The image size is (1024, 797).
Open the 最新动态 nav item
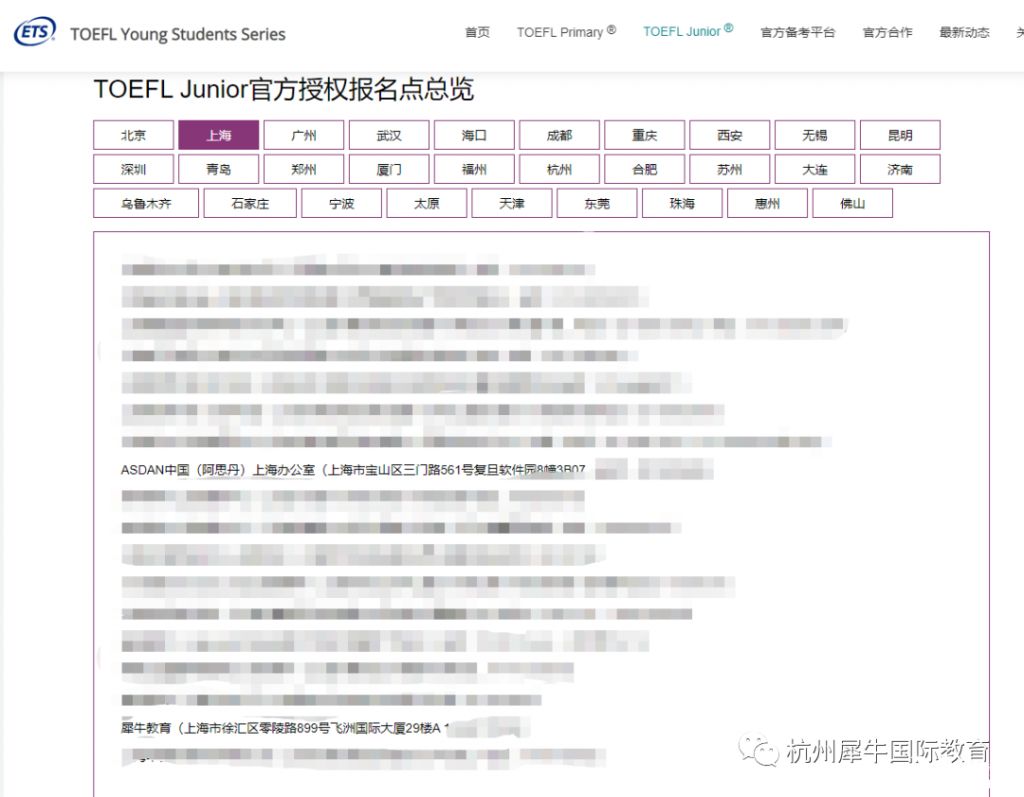pos(965,32)
